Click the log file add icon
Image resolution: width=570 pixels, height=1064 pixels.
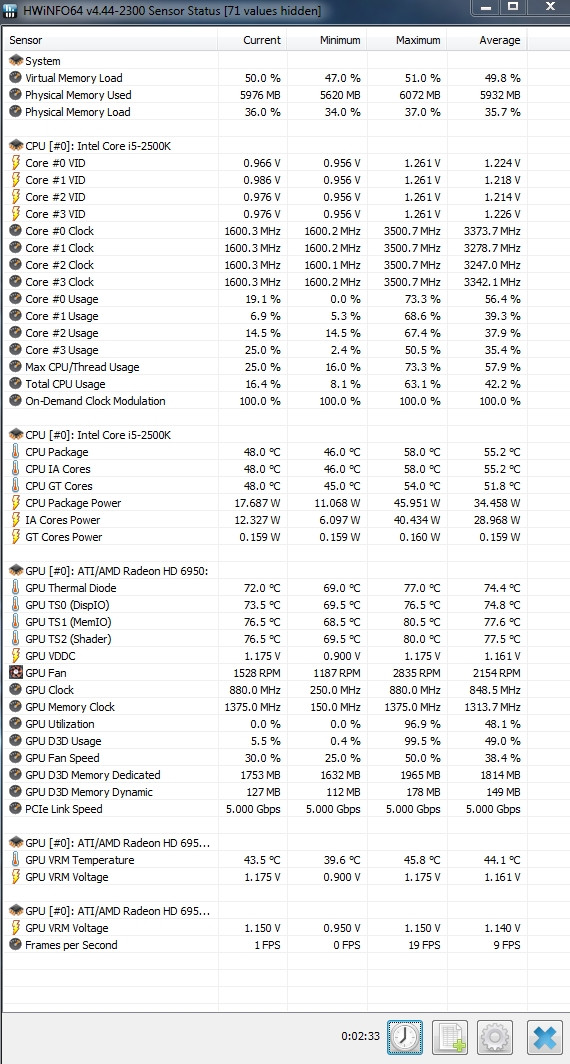pos(449,1036)
